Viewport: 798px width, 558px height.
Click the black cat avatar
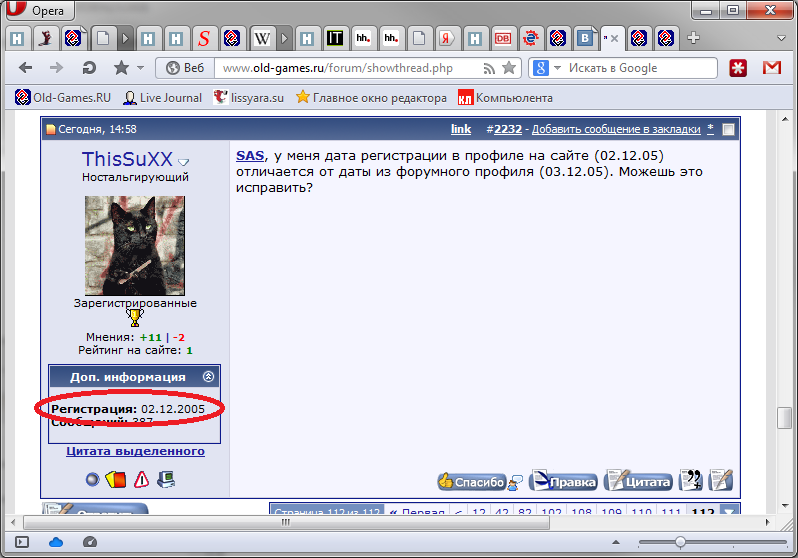[x=135, y=246]
